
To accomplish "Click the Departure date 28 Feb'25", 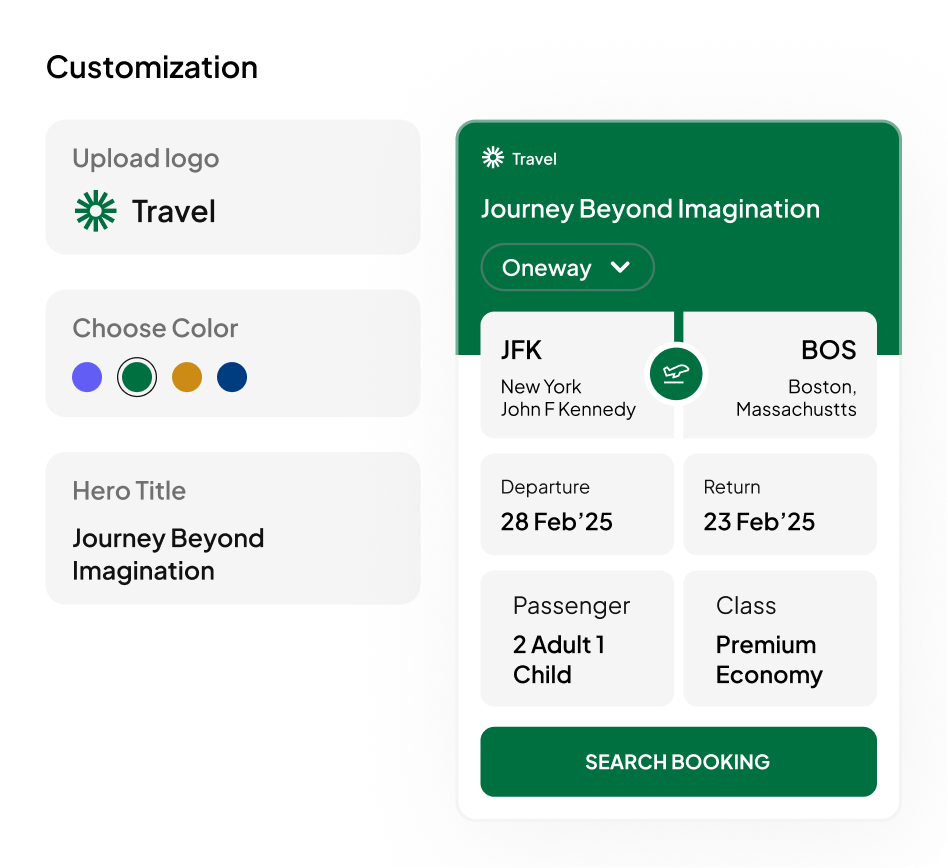I will 577,505.
